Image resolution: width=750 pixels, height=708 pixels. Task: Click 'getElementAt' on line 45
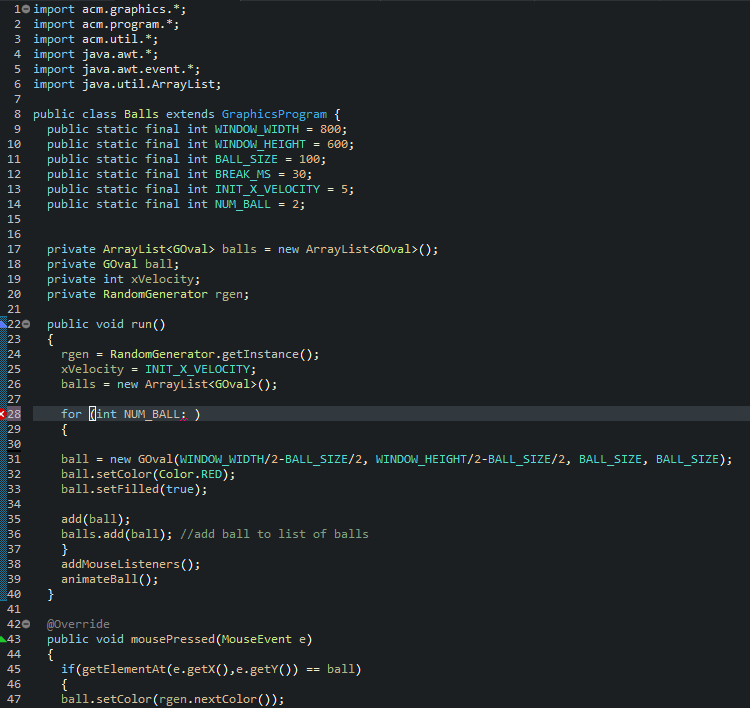pyautogui.click(x=123, y=669)
